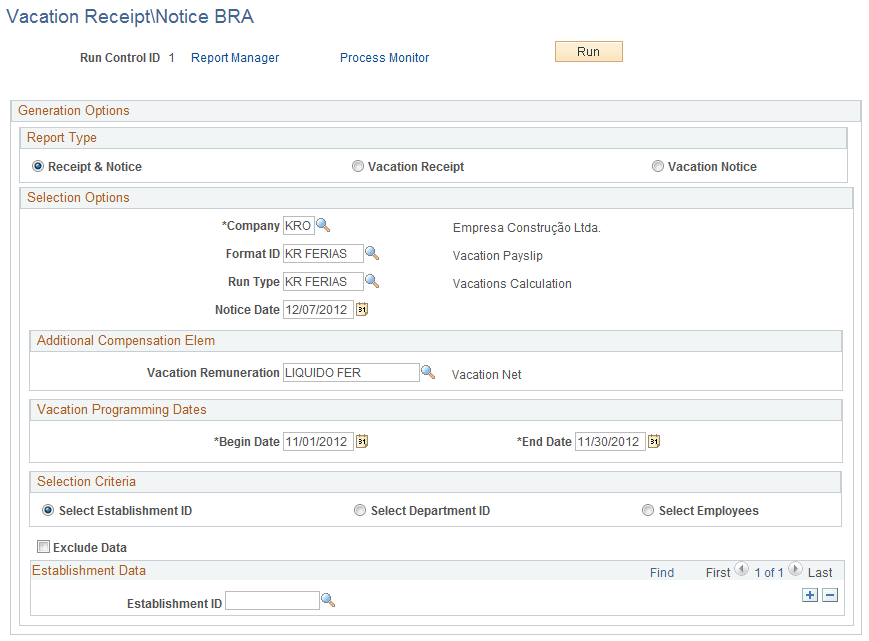Select the Vacation Receipt report type
Screen dimensions: 869x641
358,167
